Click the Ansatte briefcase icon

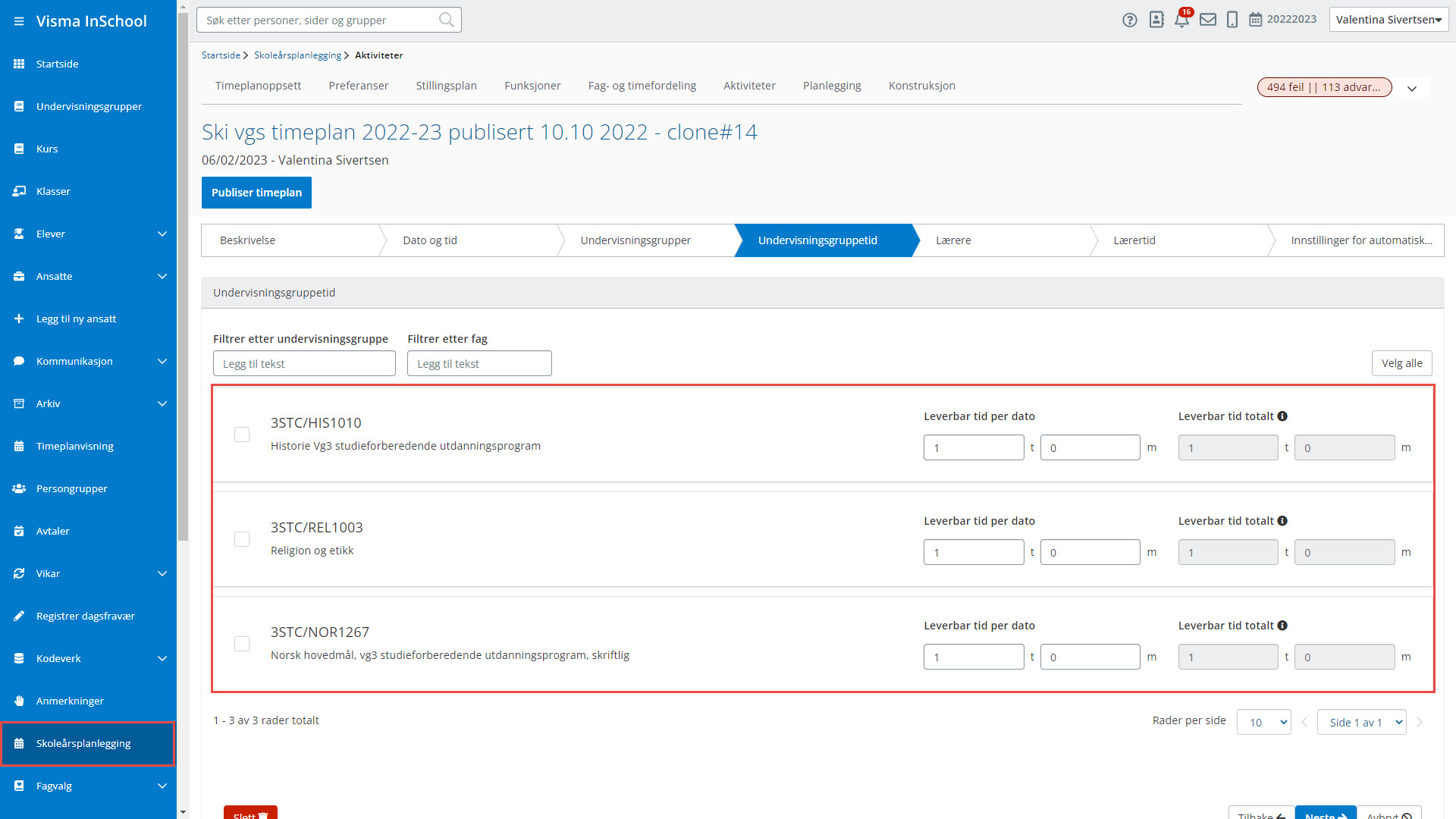pos(19,276)
